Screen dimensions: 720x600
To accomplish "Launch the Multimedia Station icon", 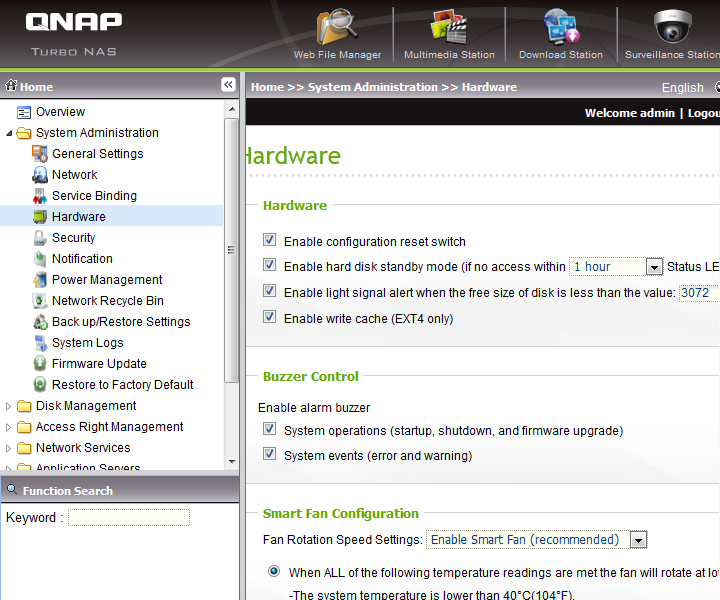I will (x=449, y=28).
